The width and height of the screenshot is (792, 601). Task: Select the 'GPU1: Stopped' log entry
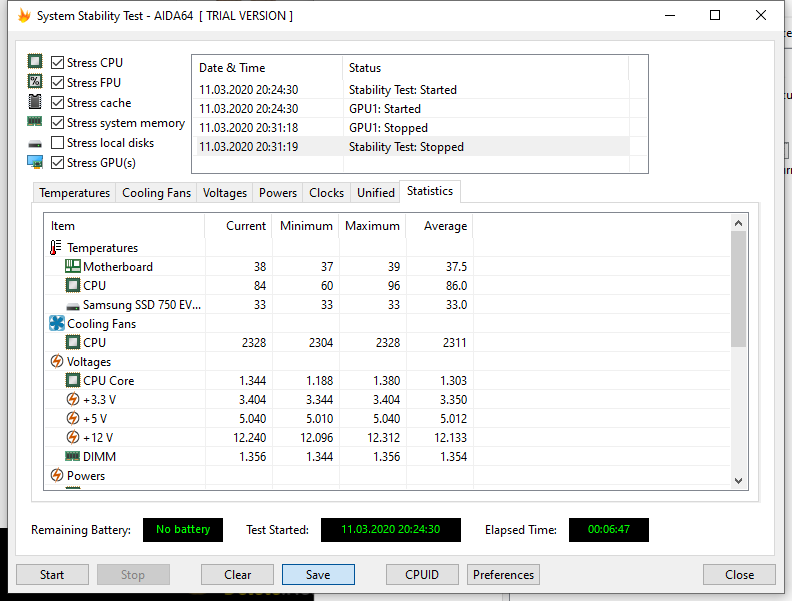coord(411,128)
